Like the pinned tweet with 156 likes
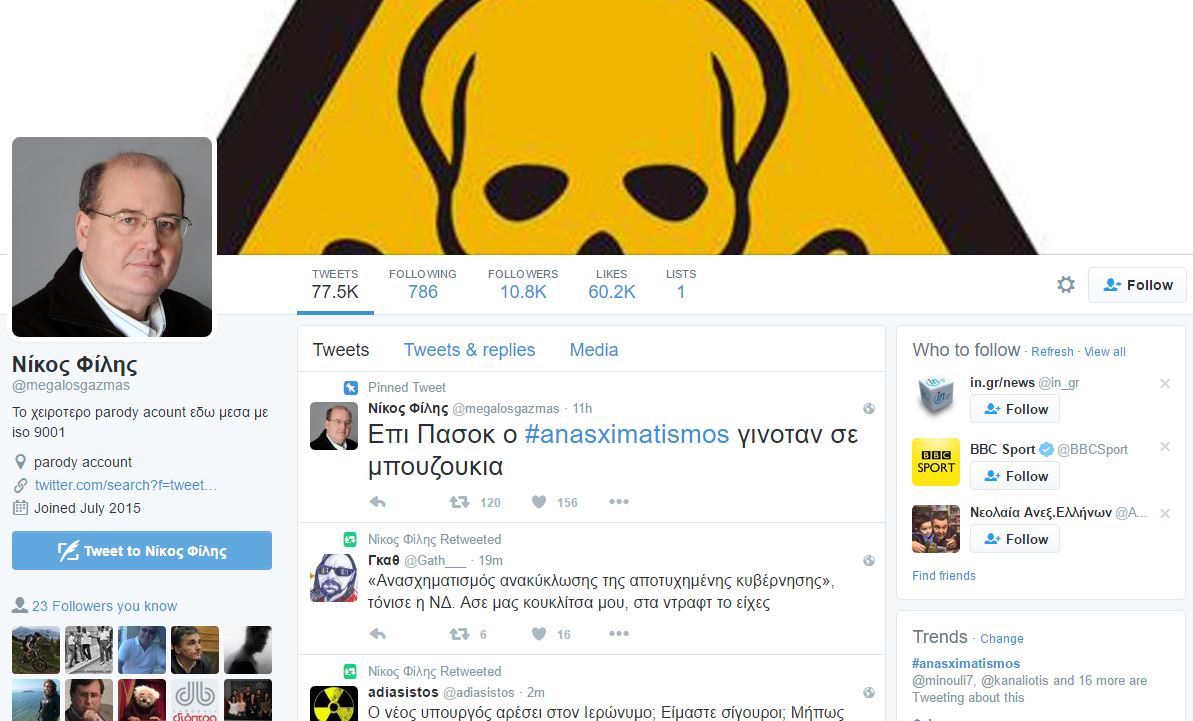This screenshot has height=721, width=1193. [539, 502]
